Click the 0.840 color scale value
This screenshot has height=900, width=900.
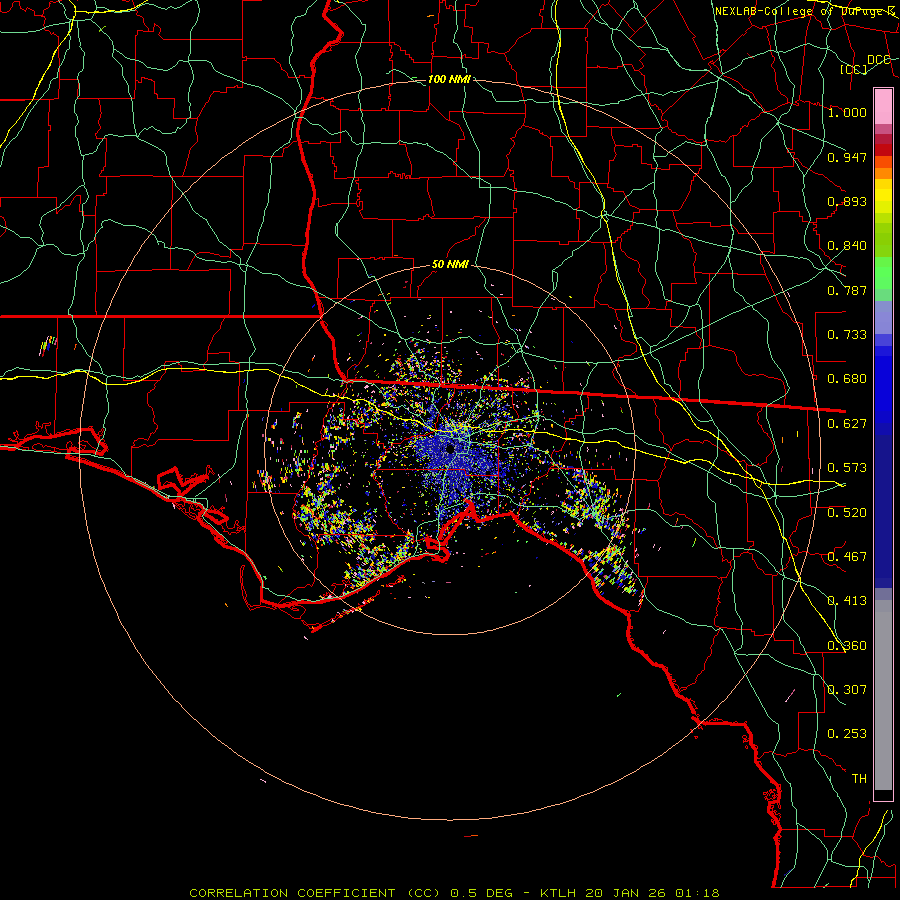[847, 246]
